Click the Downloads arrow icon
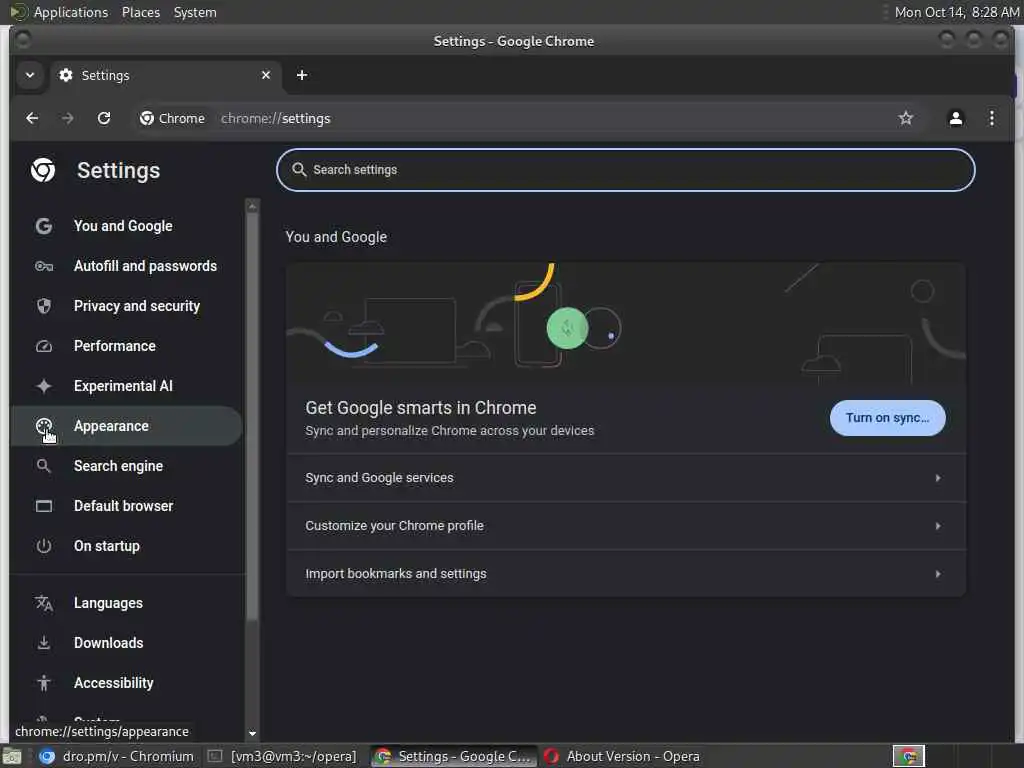Screen dimensions: 1024x768 [44, 643]
